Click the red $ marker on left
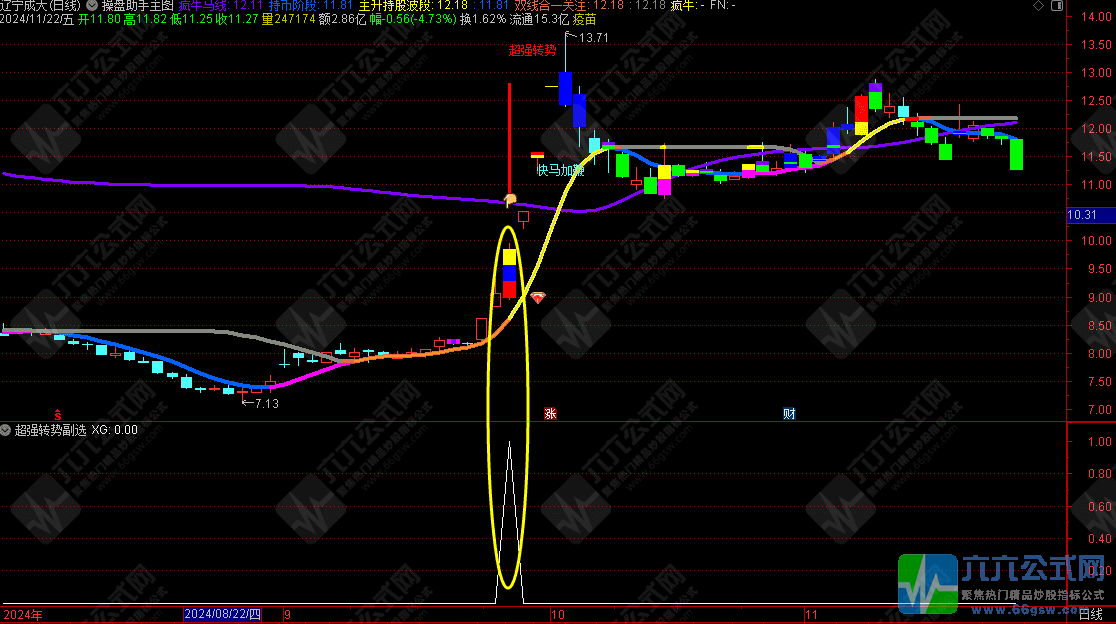The height and width of the screenshot is (624, 1116). 57,413
